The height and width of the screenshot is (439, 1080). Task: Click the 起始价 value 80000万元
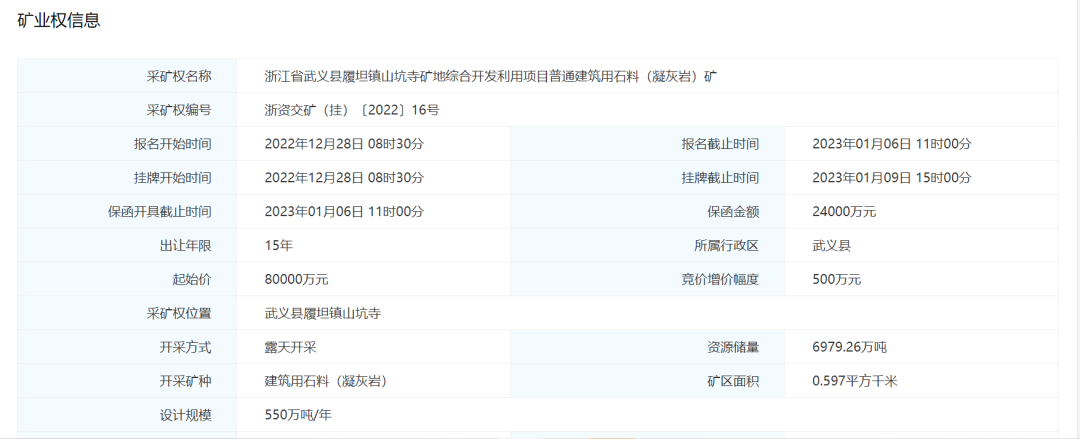[296, 279]
